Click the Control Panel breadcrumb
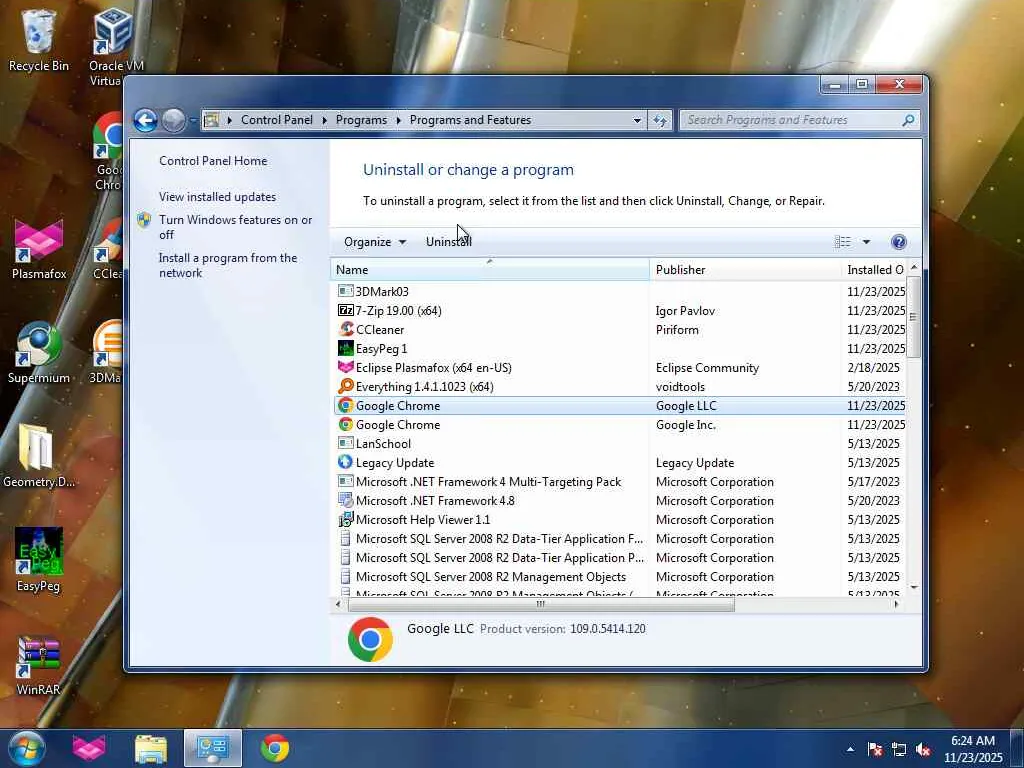The image size is (1024, 768). coord(277,120)
